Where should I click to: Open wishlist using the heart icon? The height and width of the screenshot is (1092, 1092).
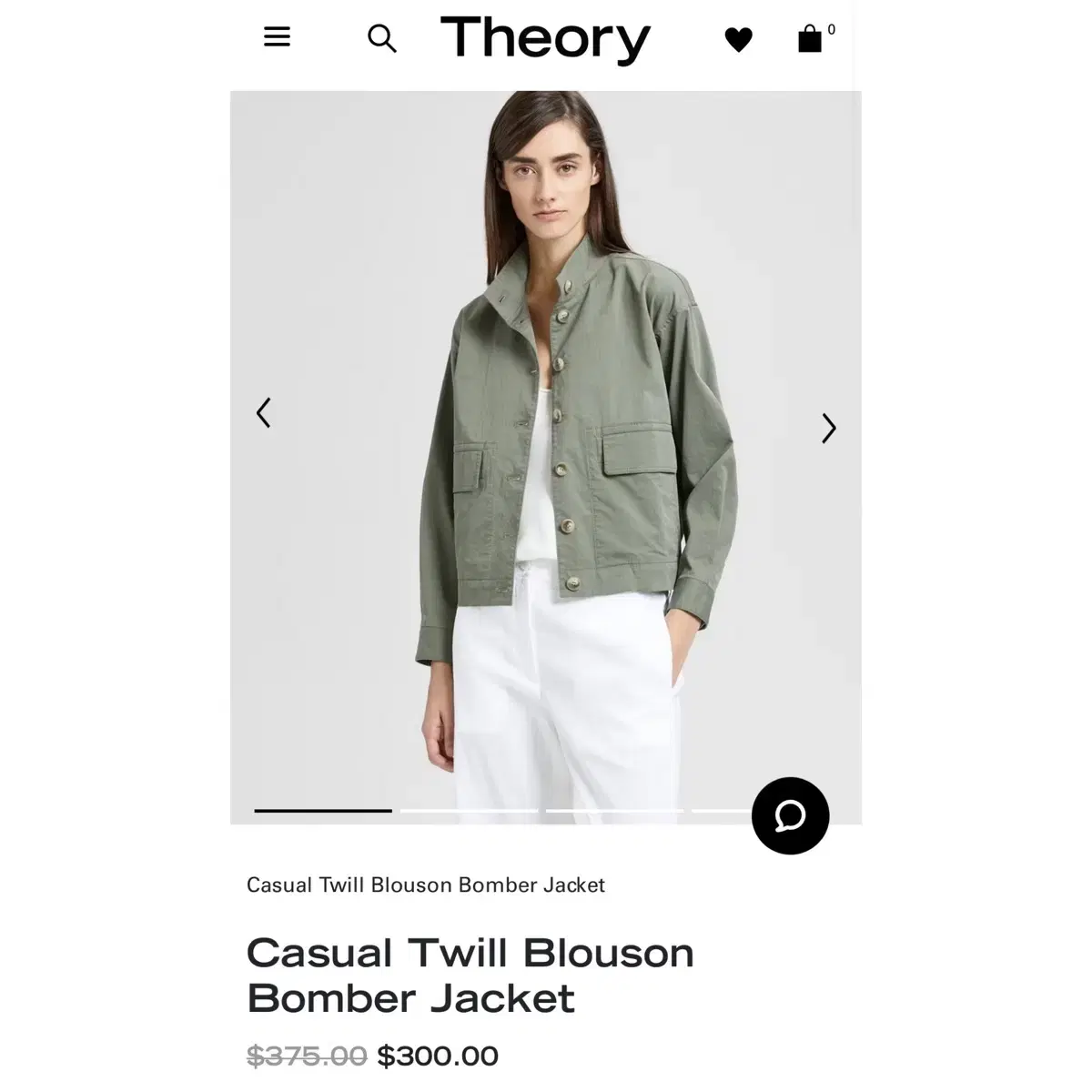(x=738, y=39)
